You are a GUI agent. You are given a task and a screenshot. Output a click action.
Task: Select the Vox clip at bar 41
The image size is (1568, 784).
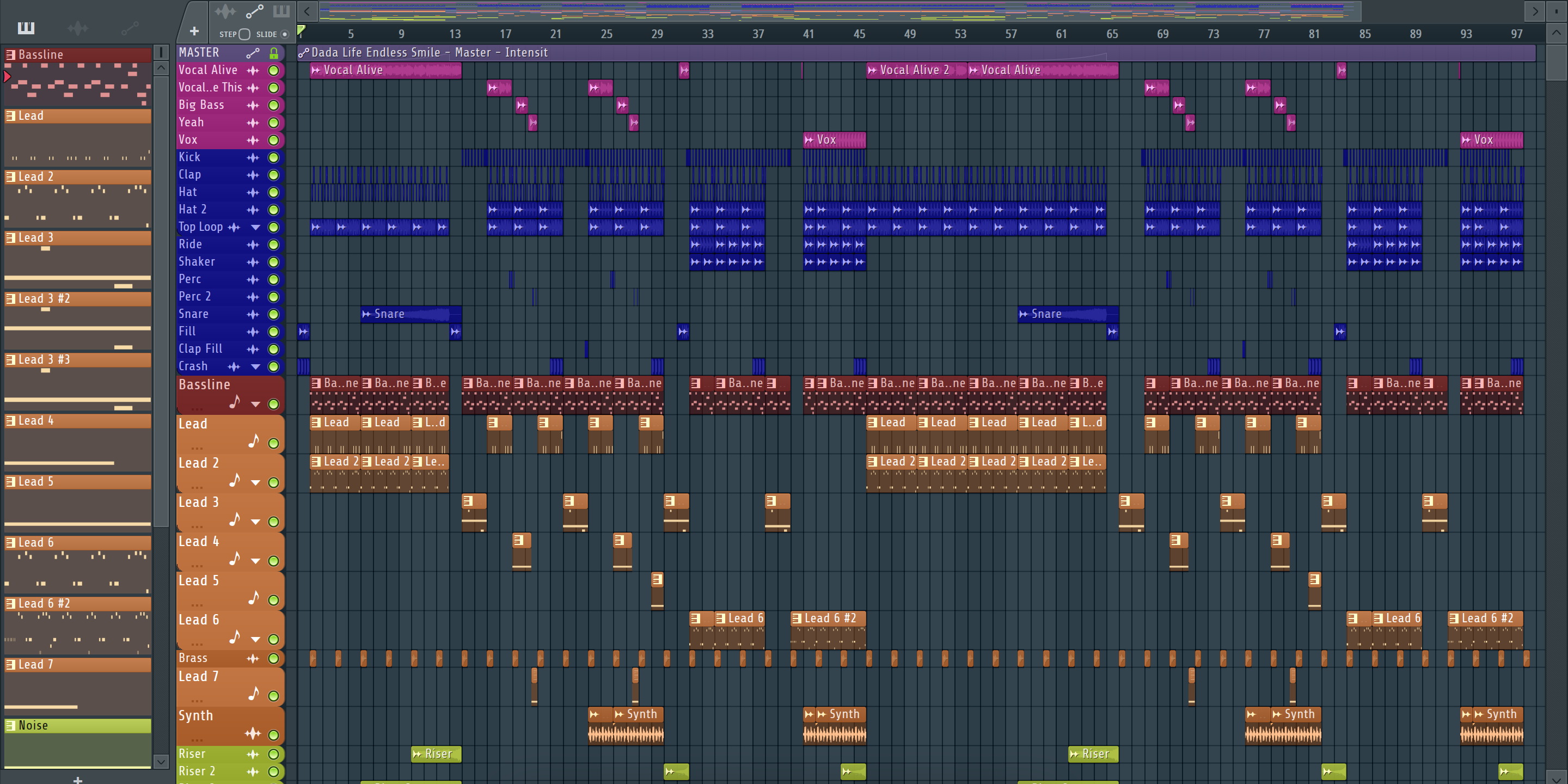tap(835, 140)
